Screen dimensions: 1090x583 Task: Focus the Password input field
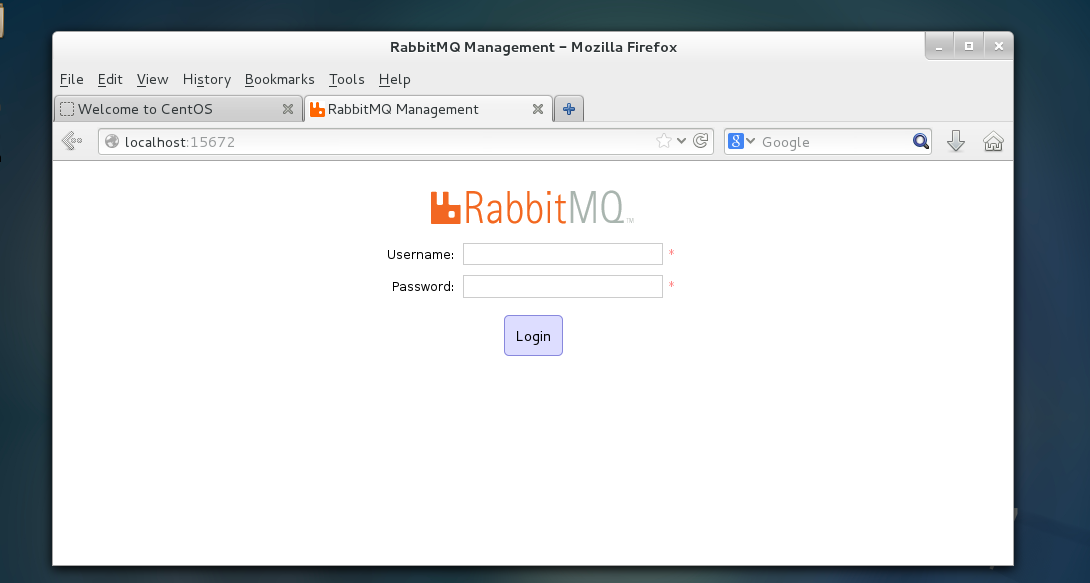(x=563, y=286)
